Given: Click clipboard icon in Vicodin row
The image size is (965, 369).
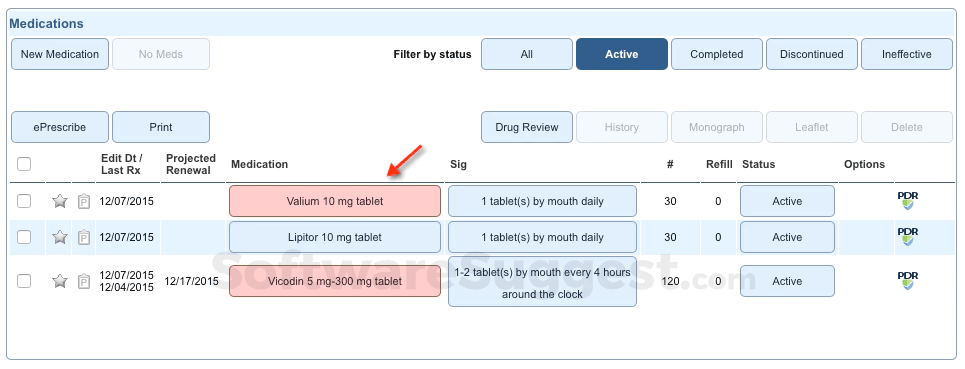Looking at the screenshot, I should (84, 281).
